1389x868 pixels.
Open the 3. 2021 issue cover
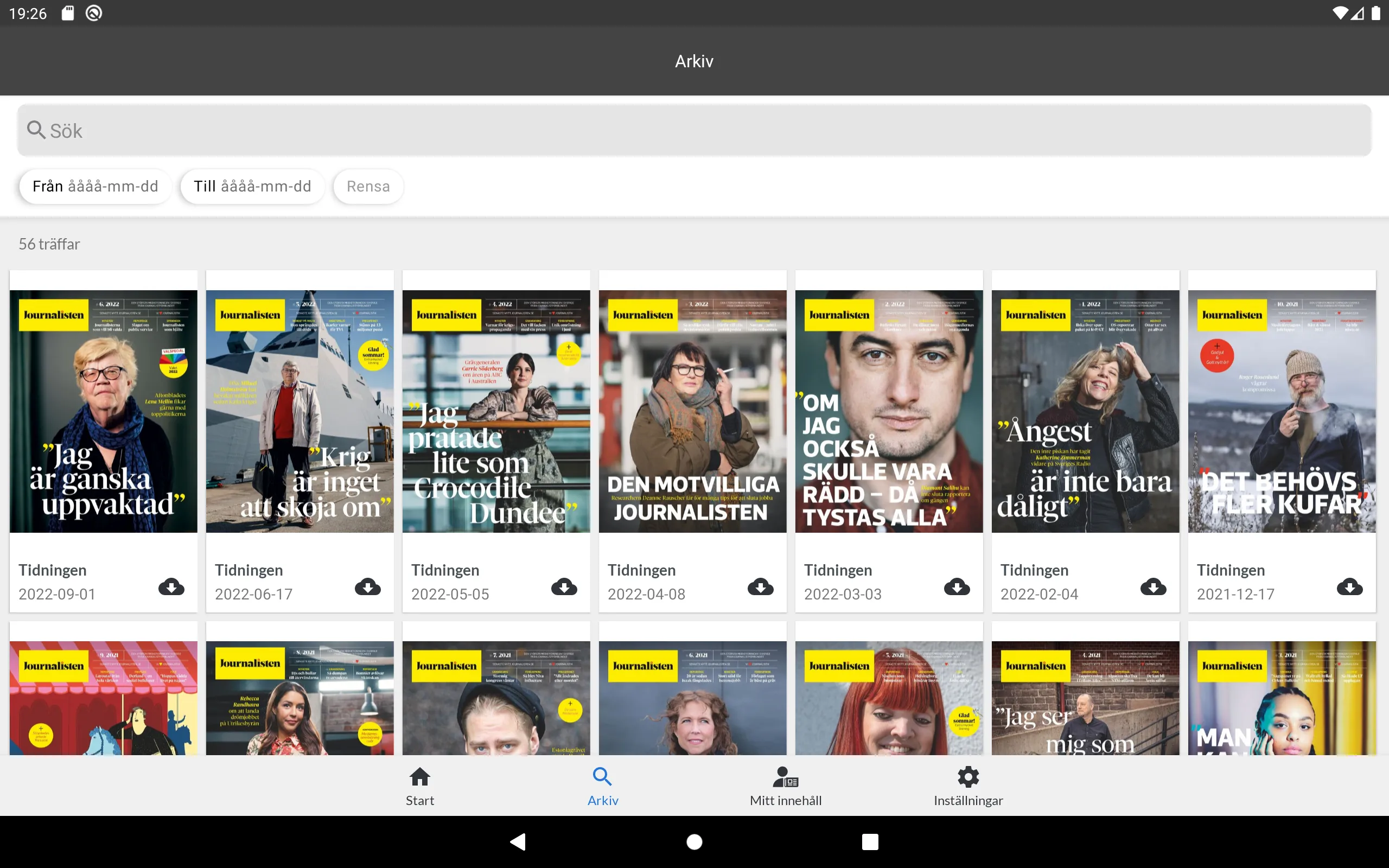[1281, 698]
